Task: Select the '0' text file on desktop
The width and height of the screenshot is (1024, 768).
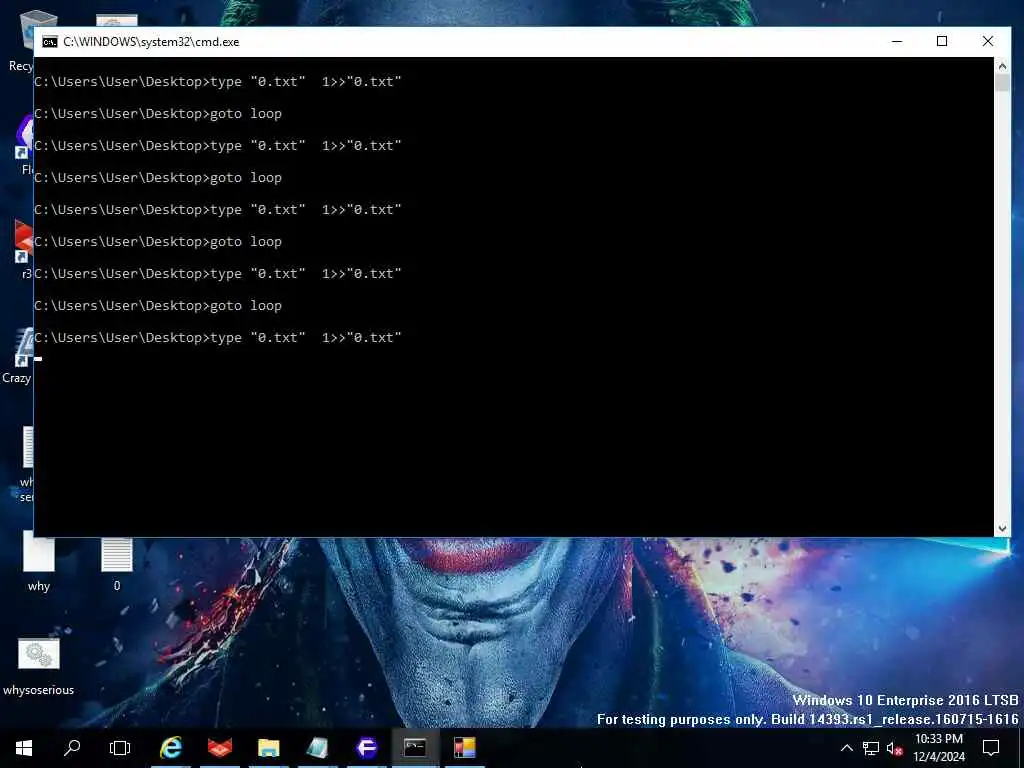Action: tap(117, 564)
